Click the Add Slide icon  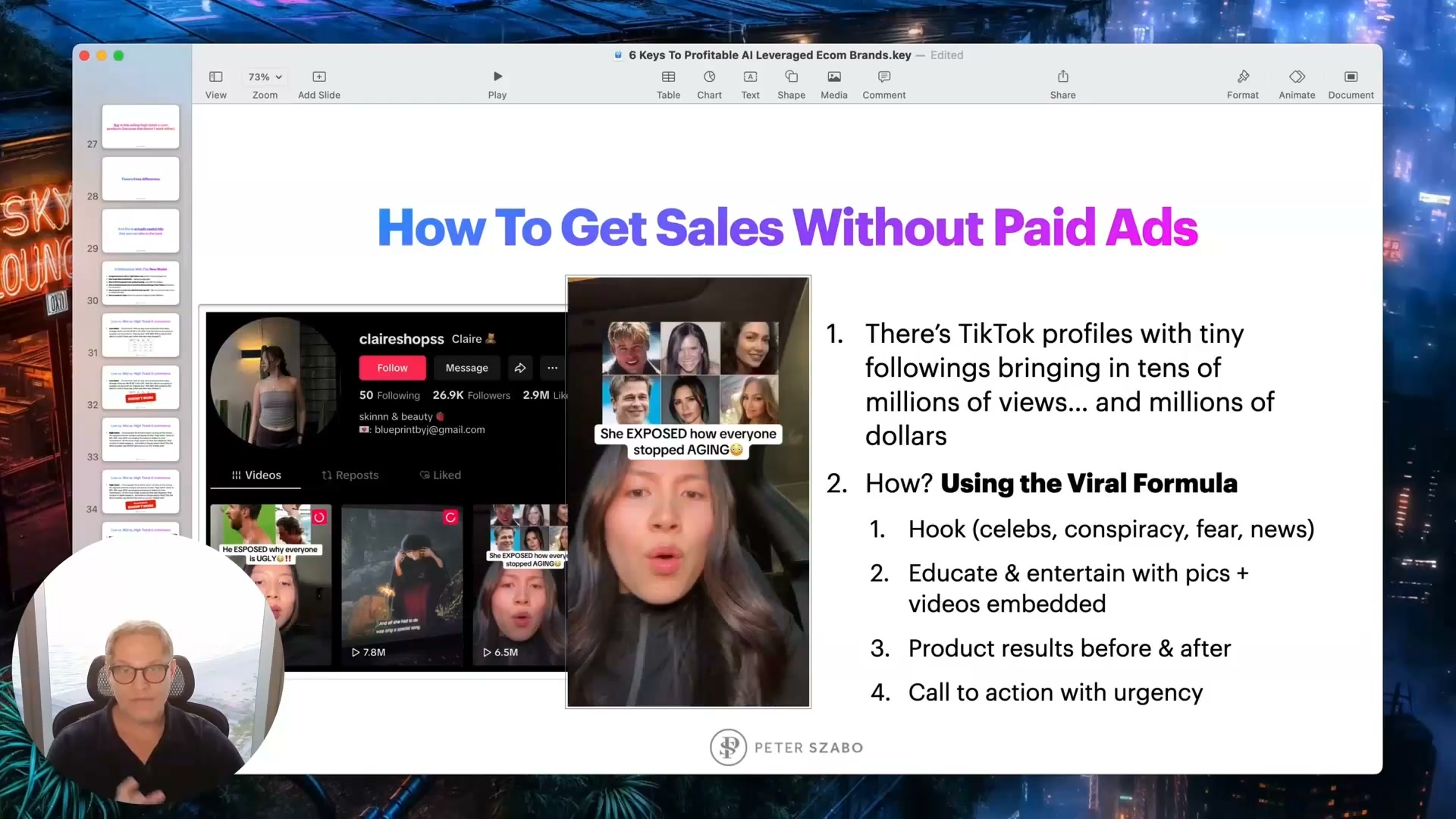click(318, 77)
